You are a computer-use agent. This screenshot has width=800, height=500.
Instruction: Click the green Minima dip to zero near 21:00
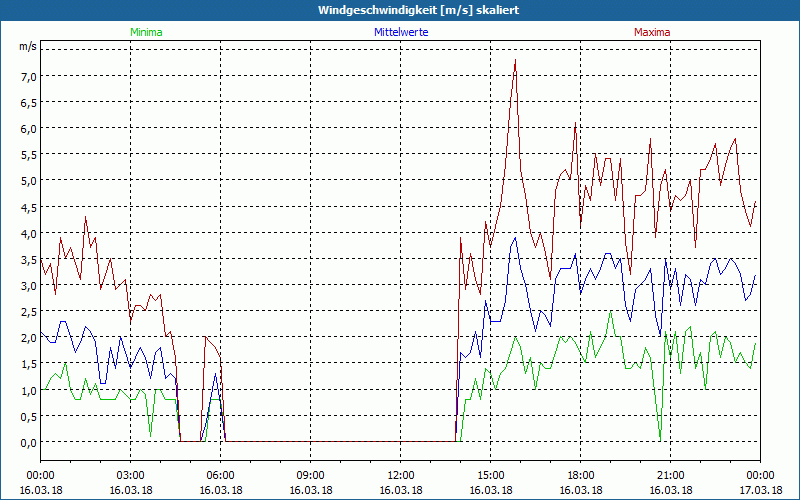(x=660, y=440)
